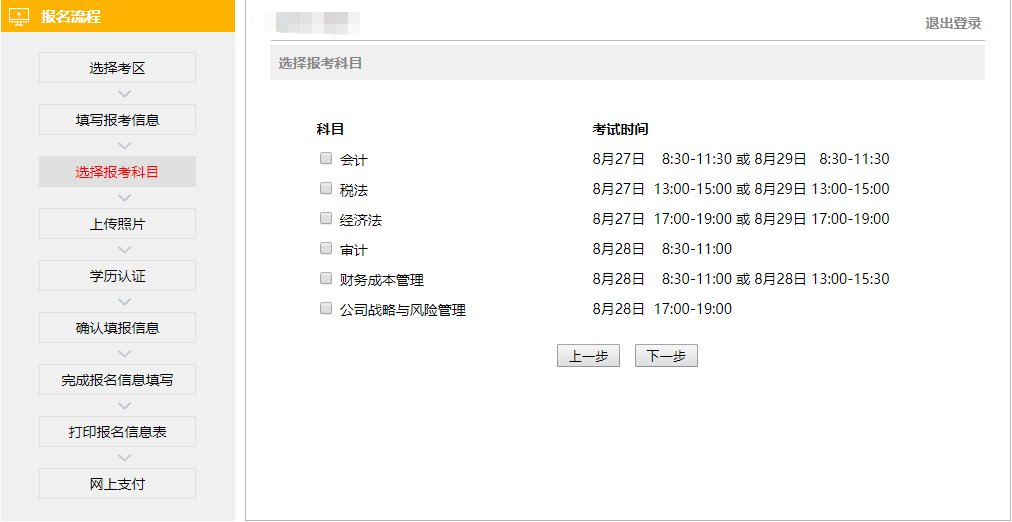Tick the 税法 checkbox
The image size is (1012, 522).
(x=326, y=188)
